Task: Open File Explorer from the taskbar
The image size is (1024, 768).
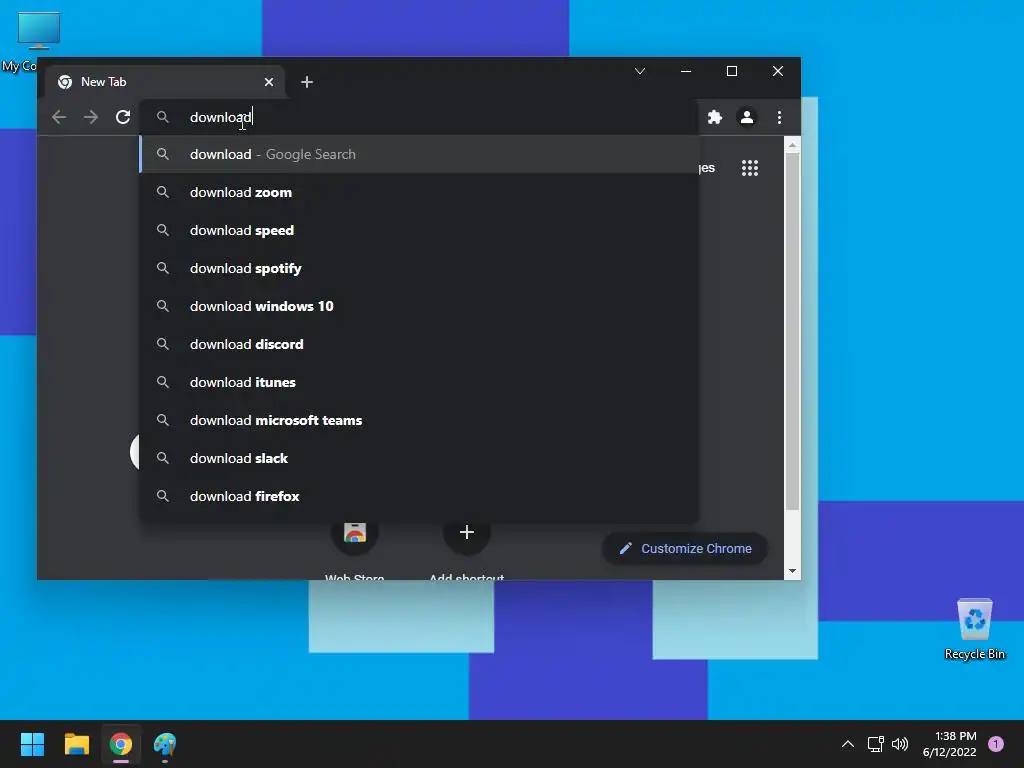Action: pyautogui.click(x=76, y=744)
